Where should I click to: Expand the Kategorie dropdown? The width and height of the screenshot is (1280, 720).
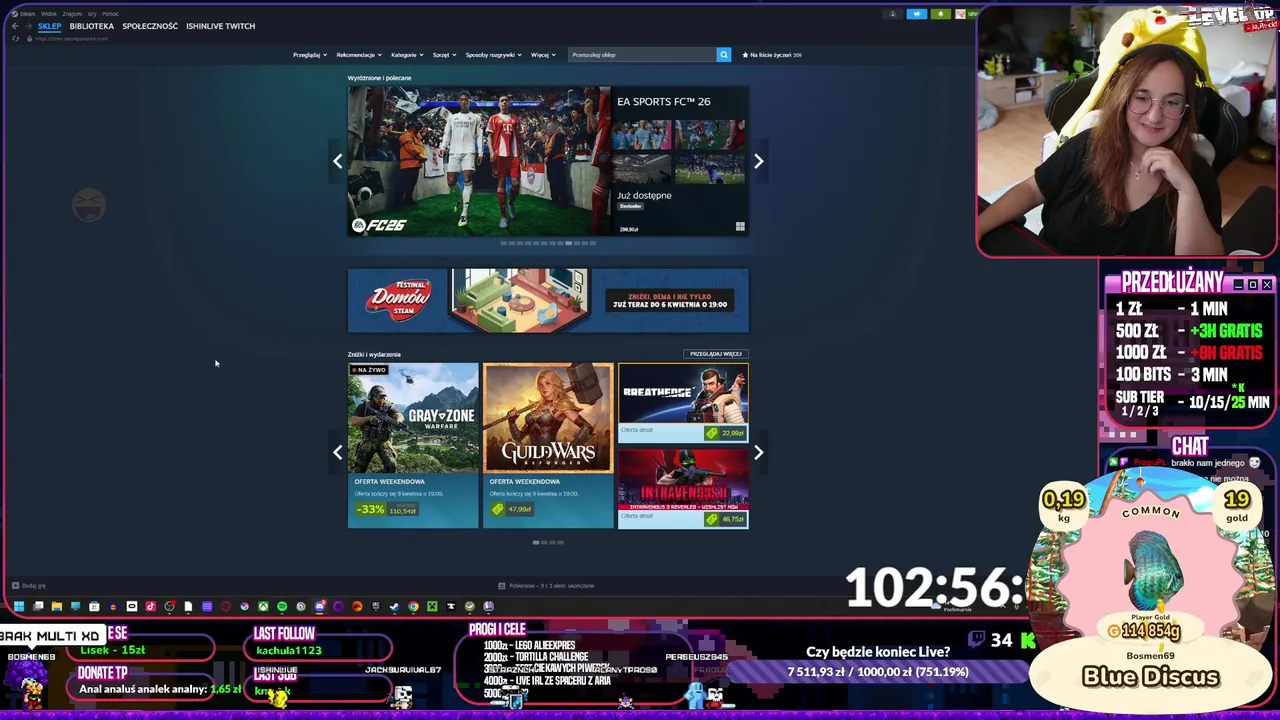[x=406, y=55]
